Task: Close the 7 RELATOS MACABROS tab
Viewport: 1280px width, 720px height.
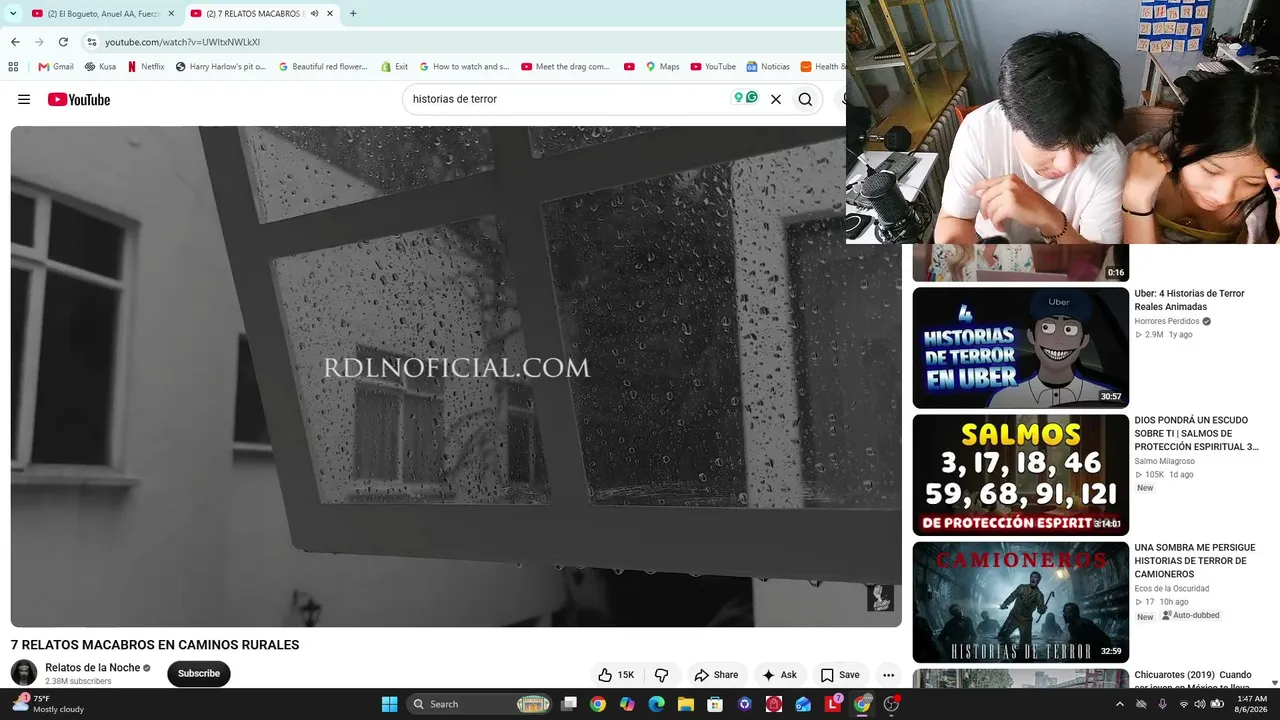Action: 330,14
